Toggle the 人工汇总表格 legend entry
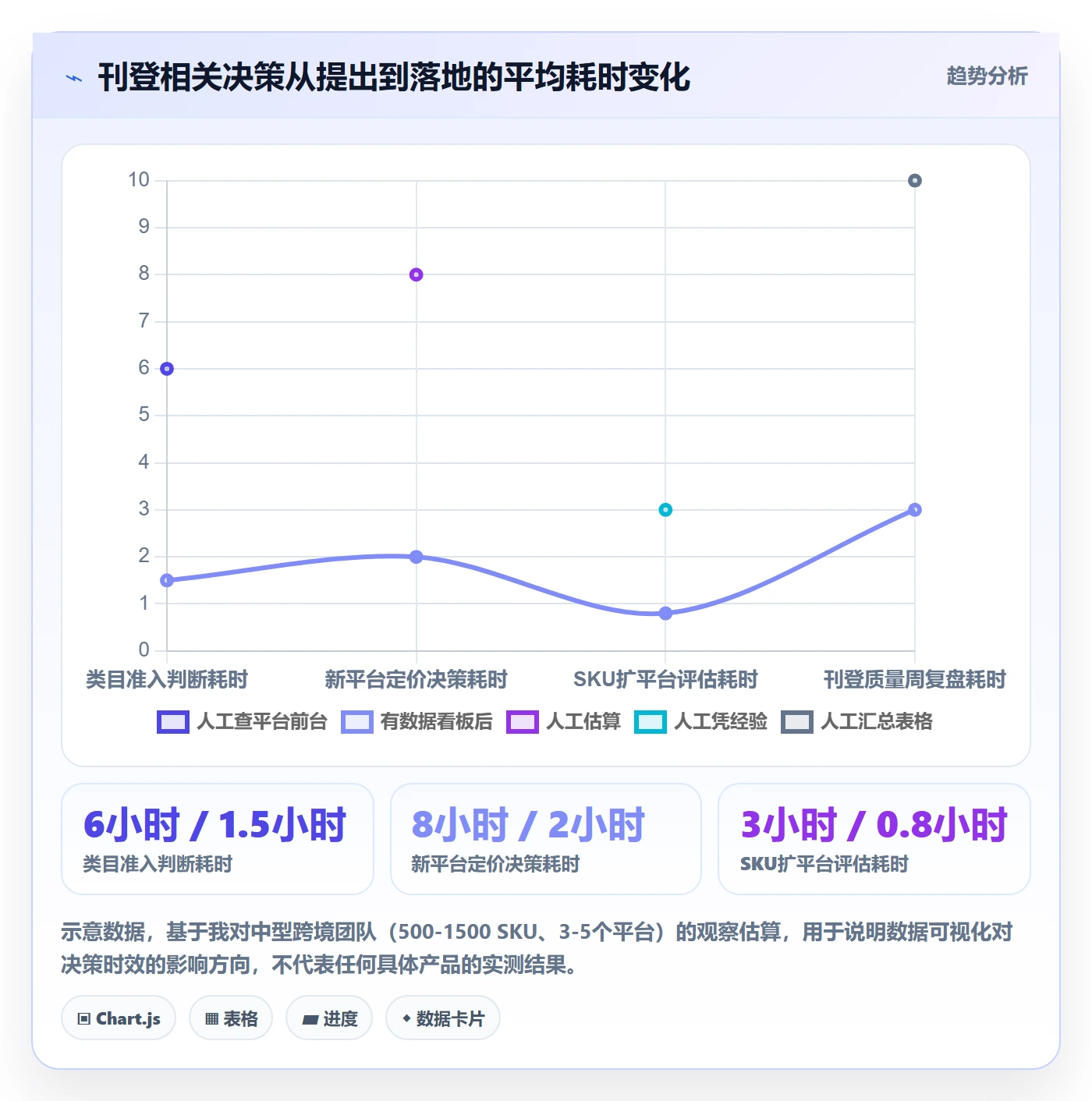 tap(857, 722)
